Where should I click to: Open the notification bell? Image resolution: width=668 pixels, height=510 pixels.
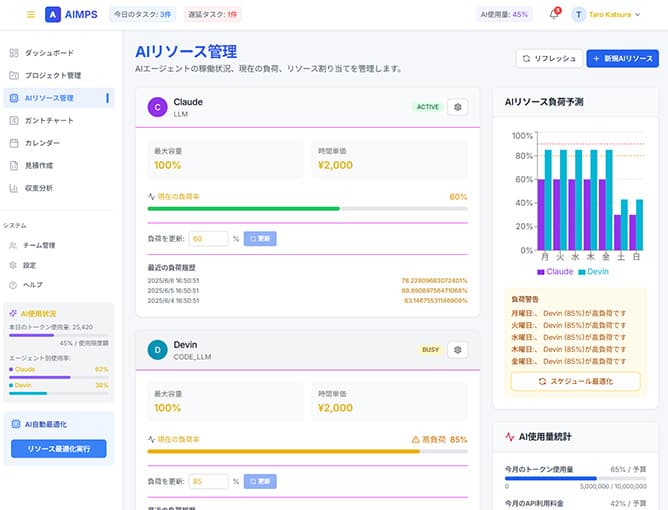coord(553,14)
